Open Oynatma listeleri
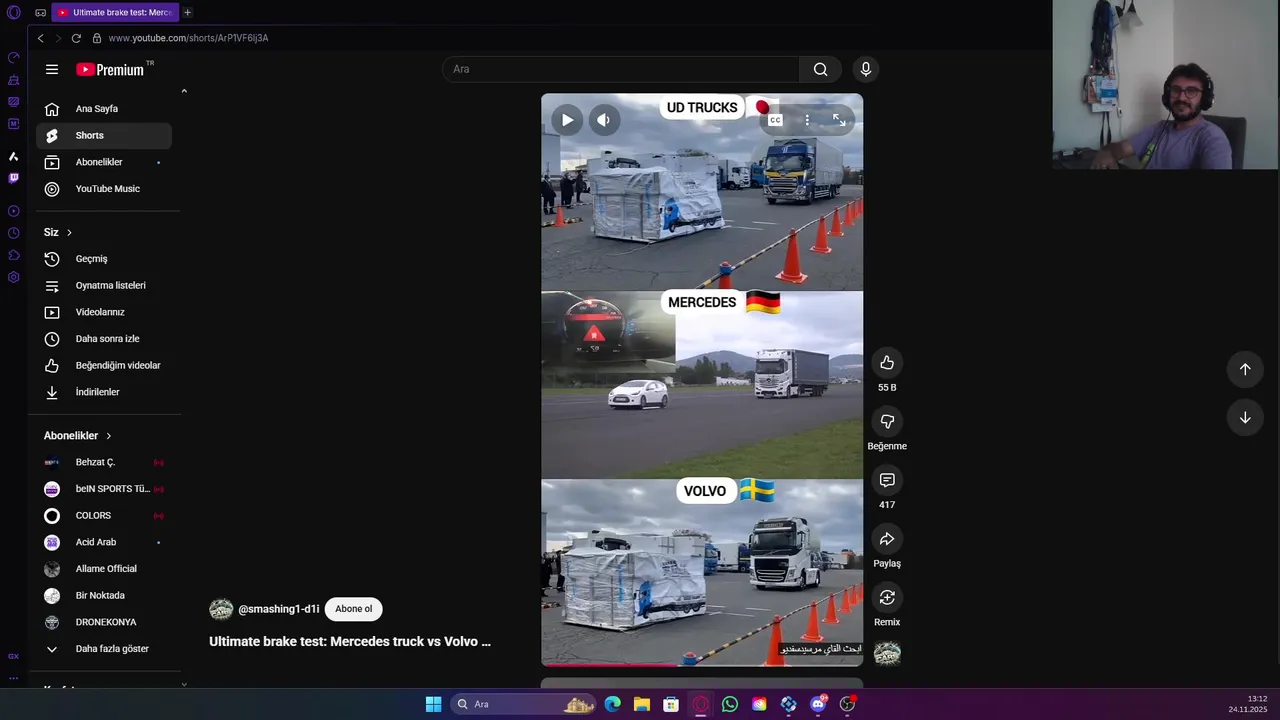The image size is (1280, 720). (x=104, y=285)
